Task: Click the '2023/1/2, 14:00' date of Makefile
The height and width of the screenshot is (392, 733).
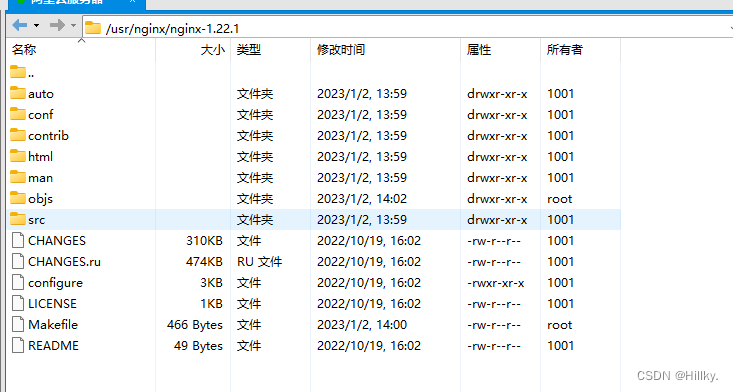Action: [362, 325]
